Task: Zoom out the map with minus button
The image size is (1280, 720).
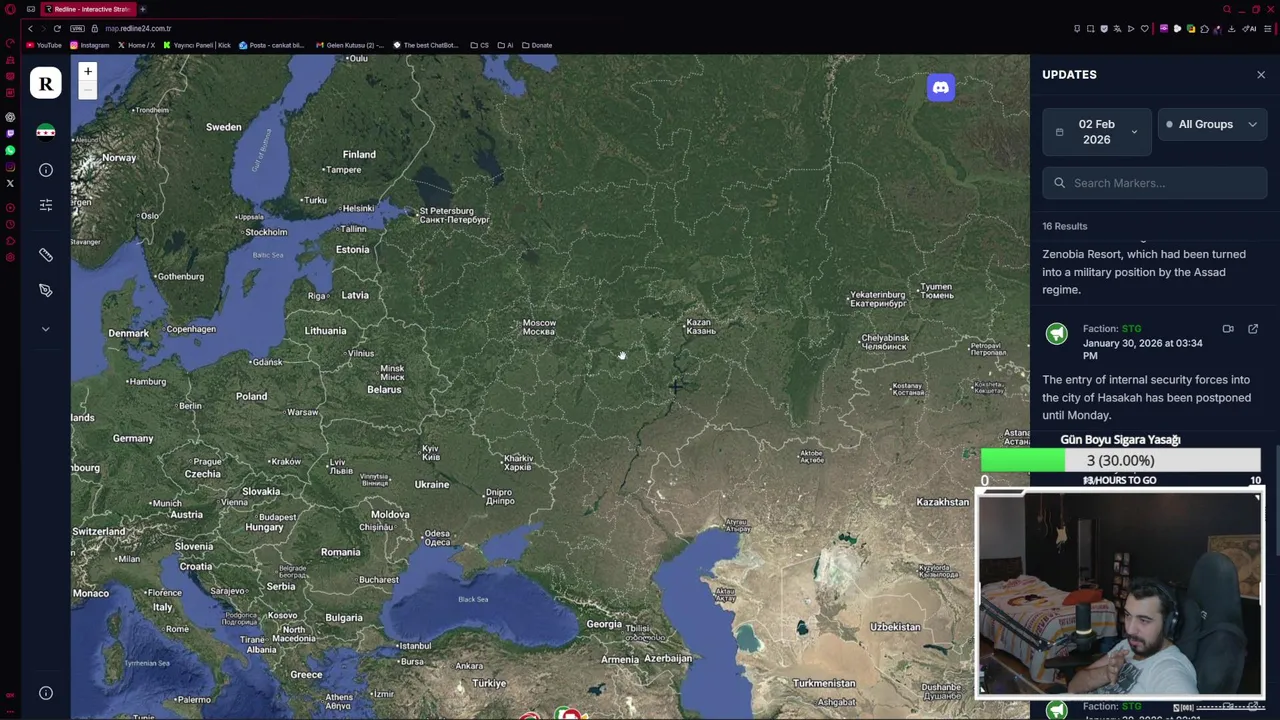Action: 87,89
